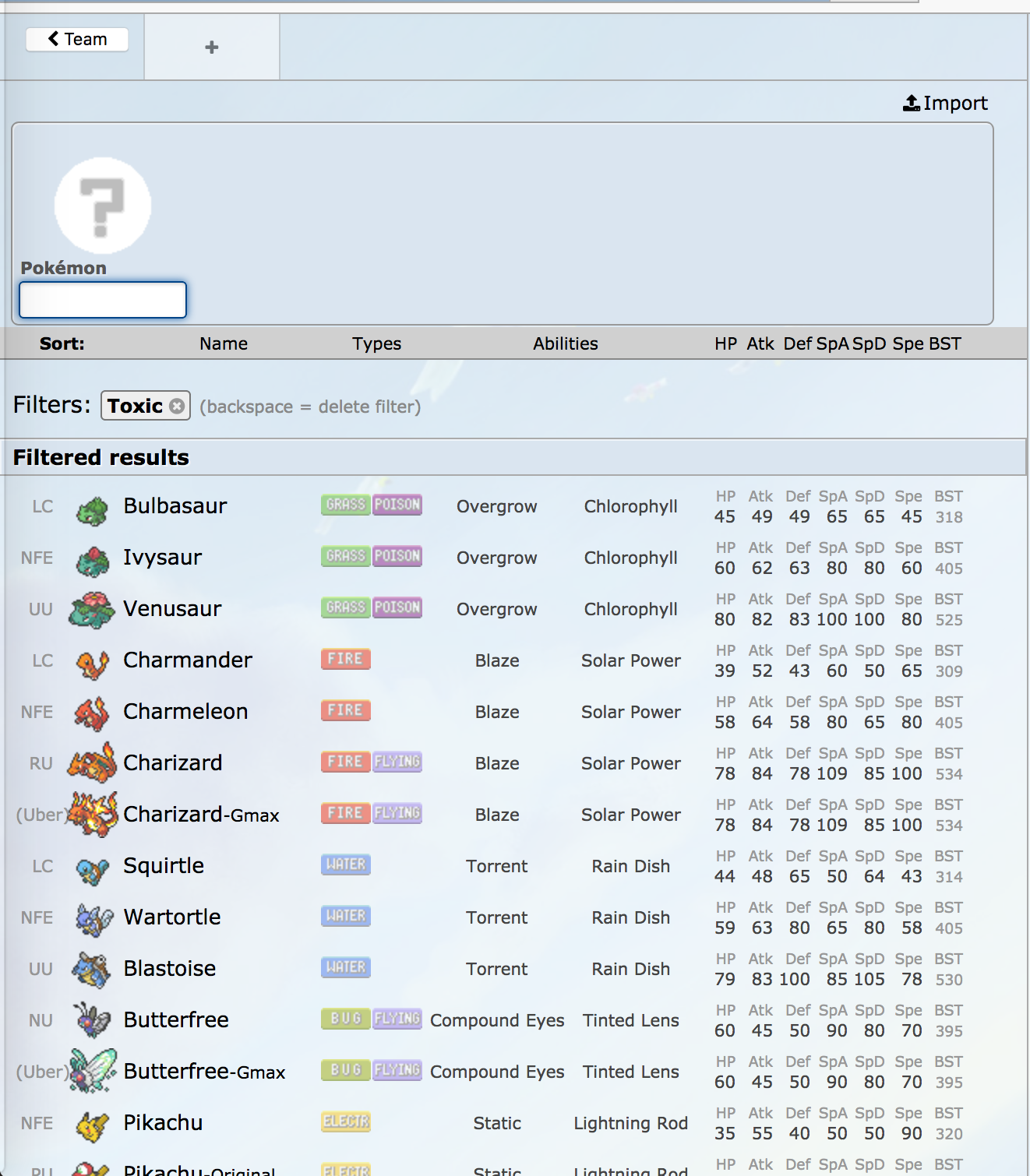Focus the Pokémon name input field
Viewport: 1030px width, 1176px height.
coord(103,300)
